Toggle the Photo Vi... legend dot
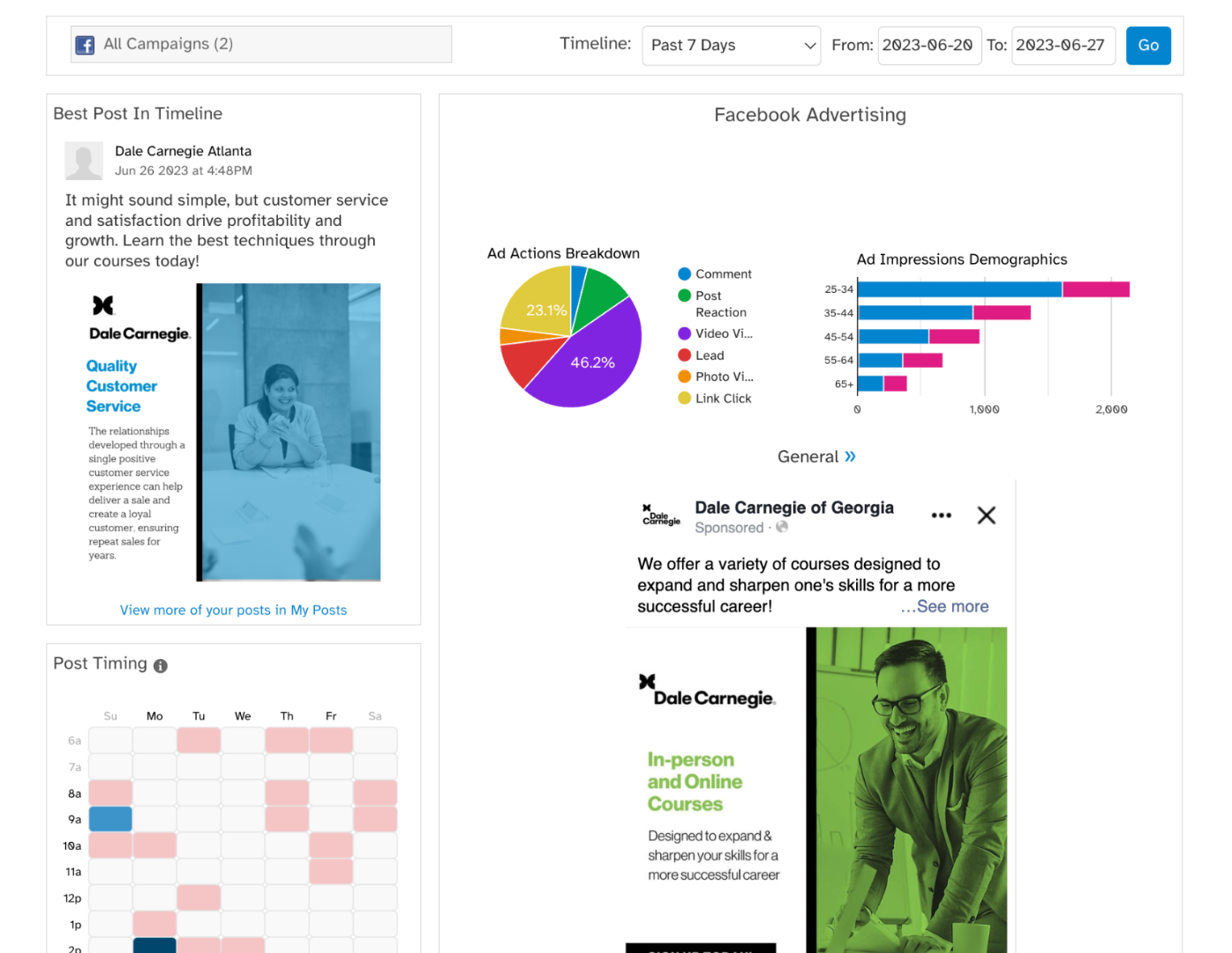 [684, 377]
